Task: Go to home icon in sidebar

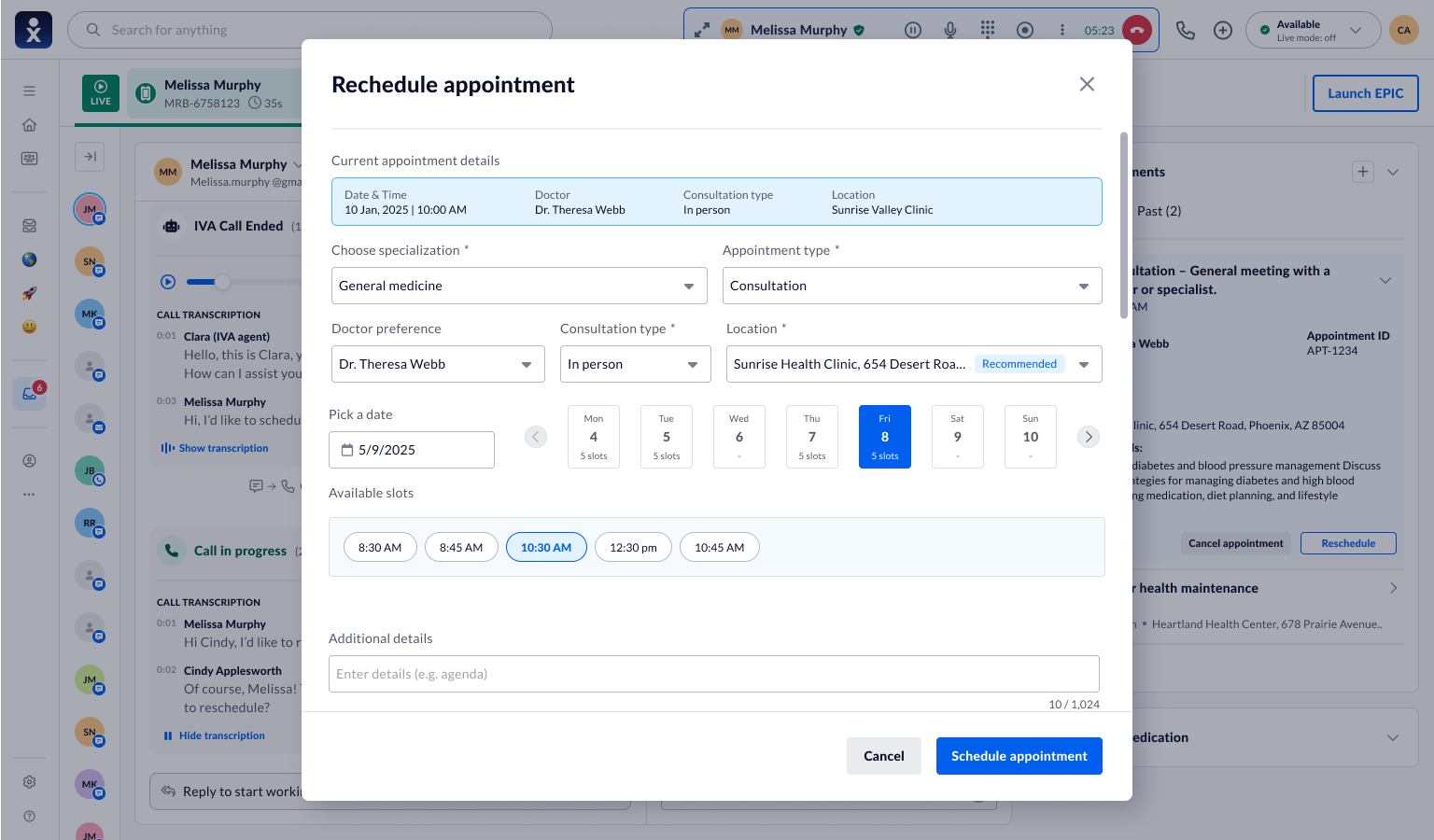Action: click(x=30, y=125)
